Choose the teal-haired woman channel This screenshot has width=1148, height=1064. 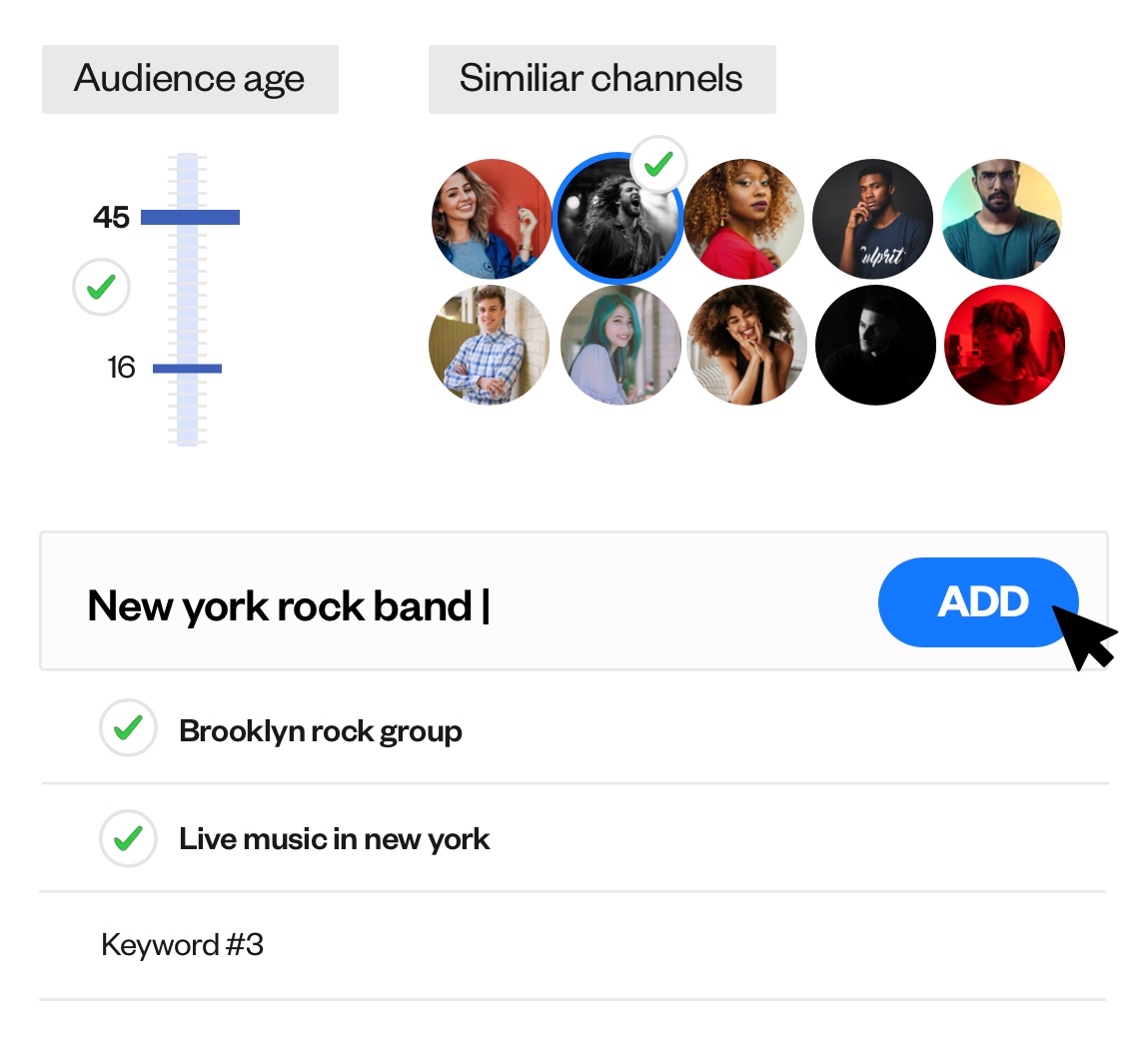(x=620, y=345)
